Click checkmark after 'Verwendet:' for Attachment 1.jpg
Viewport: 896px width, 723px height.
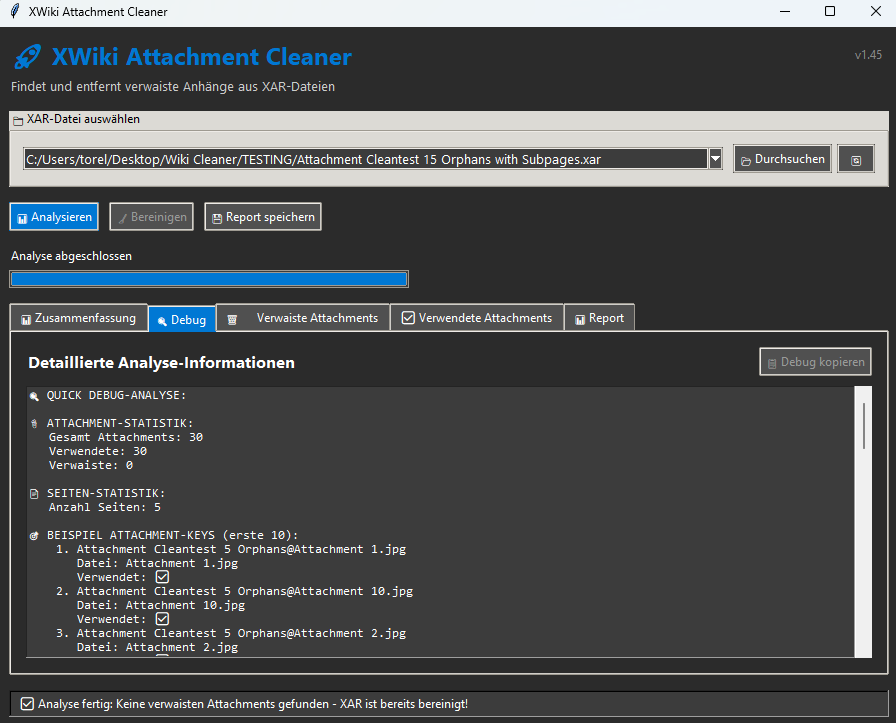(162, 577)
